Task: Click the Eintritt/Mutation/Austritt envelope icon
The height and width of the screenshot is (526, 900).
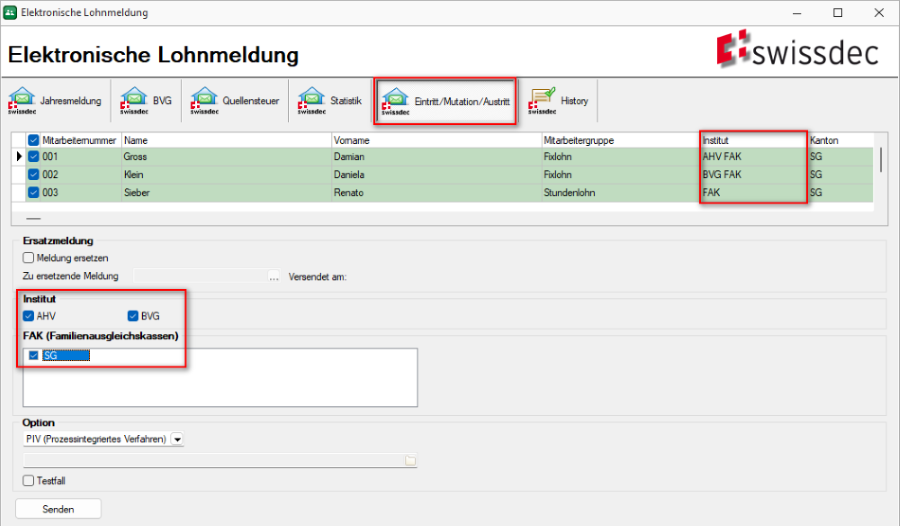Action: (395, 101)
